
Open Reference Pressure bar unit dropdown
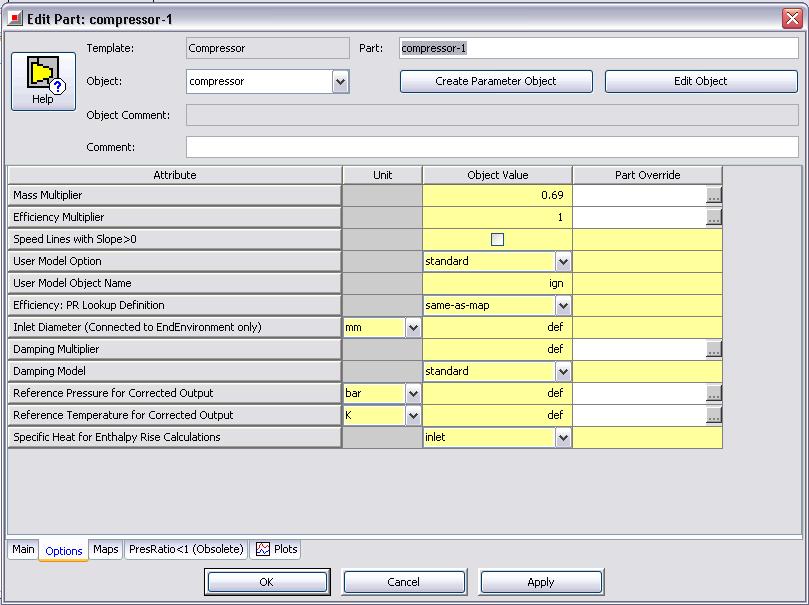coord(413,394)
